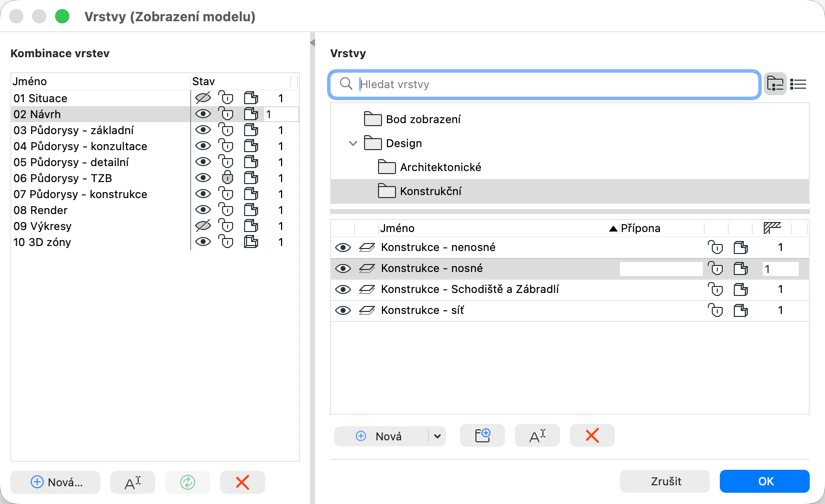Create a new layer combination with Nová...
Screen dimensions: 825x504
(x=55, y=482)
